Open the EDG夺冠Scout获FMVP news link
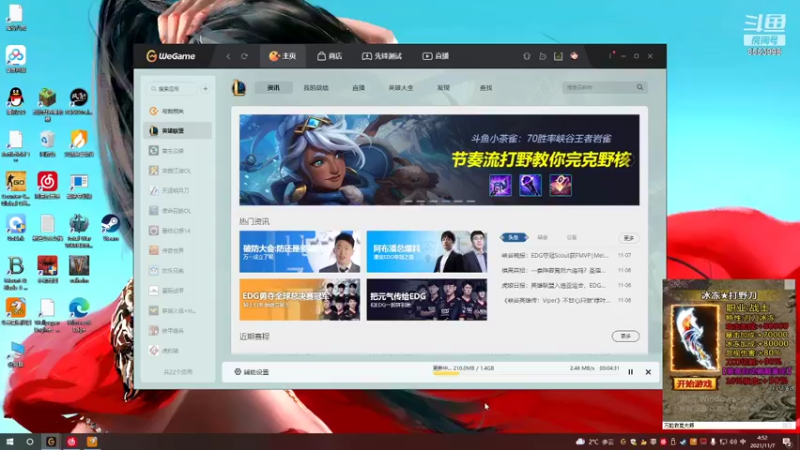Viewport: 800px width, 450px height. [x=555, y=255]
